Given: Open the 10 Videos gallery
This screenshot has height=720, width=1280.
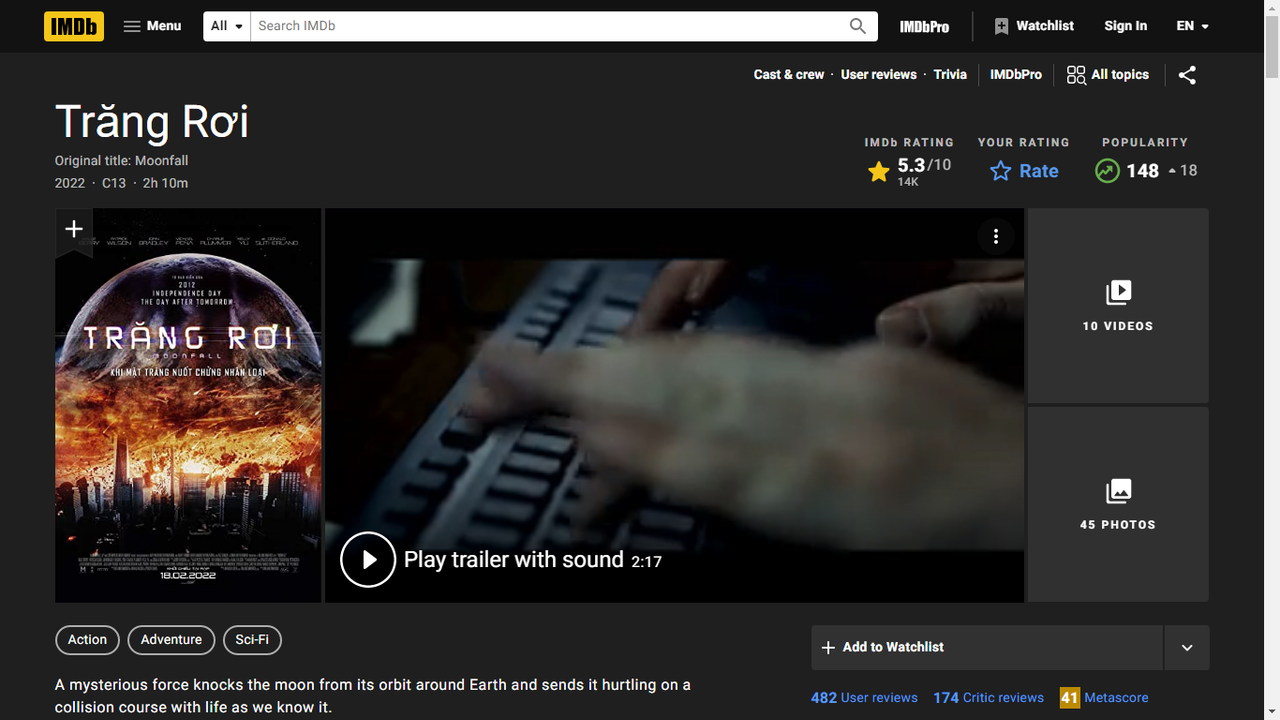Looking at the screenshot, I should coord(1118,306).
